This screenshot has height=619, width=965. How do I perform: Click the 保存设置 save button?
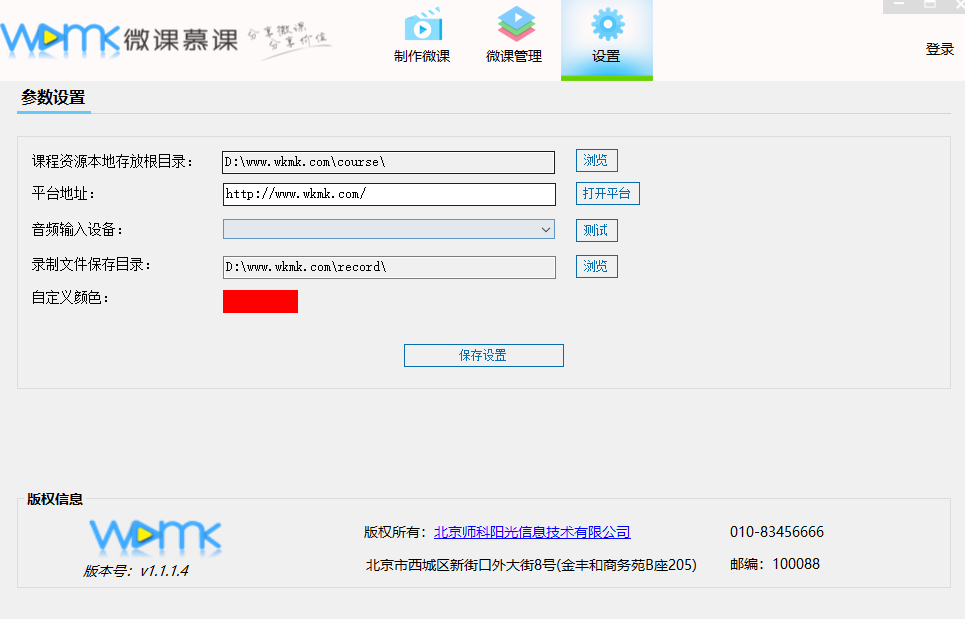tap(483, 355)
